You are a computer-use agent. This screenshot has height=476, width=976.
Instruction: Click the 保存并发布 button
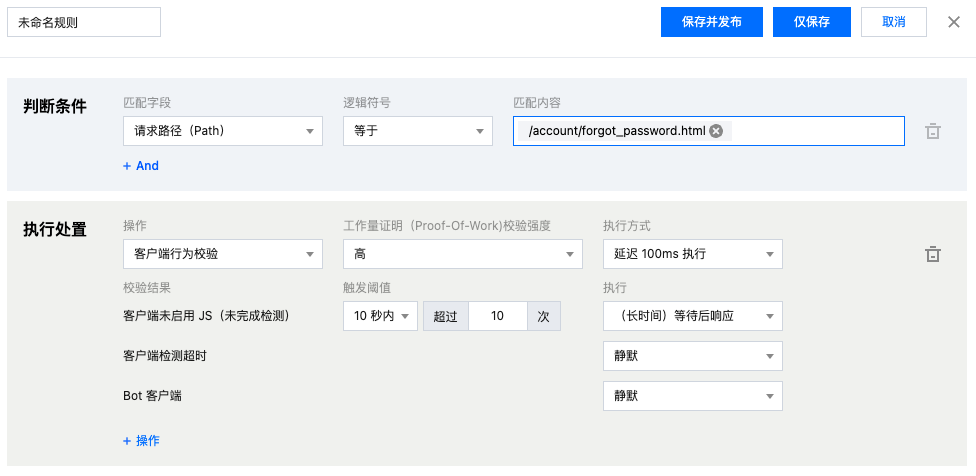tap(712, 22)
